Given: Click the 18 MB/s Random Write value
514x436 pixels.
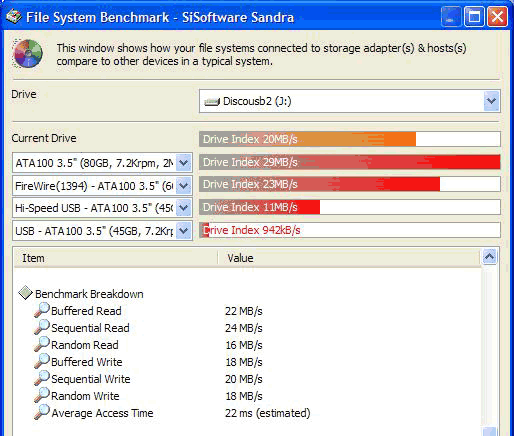Looking at the screenshot, I should point(244,396).
